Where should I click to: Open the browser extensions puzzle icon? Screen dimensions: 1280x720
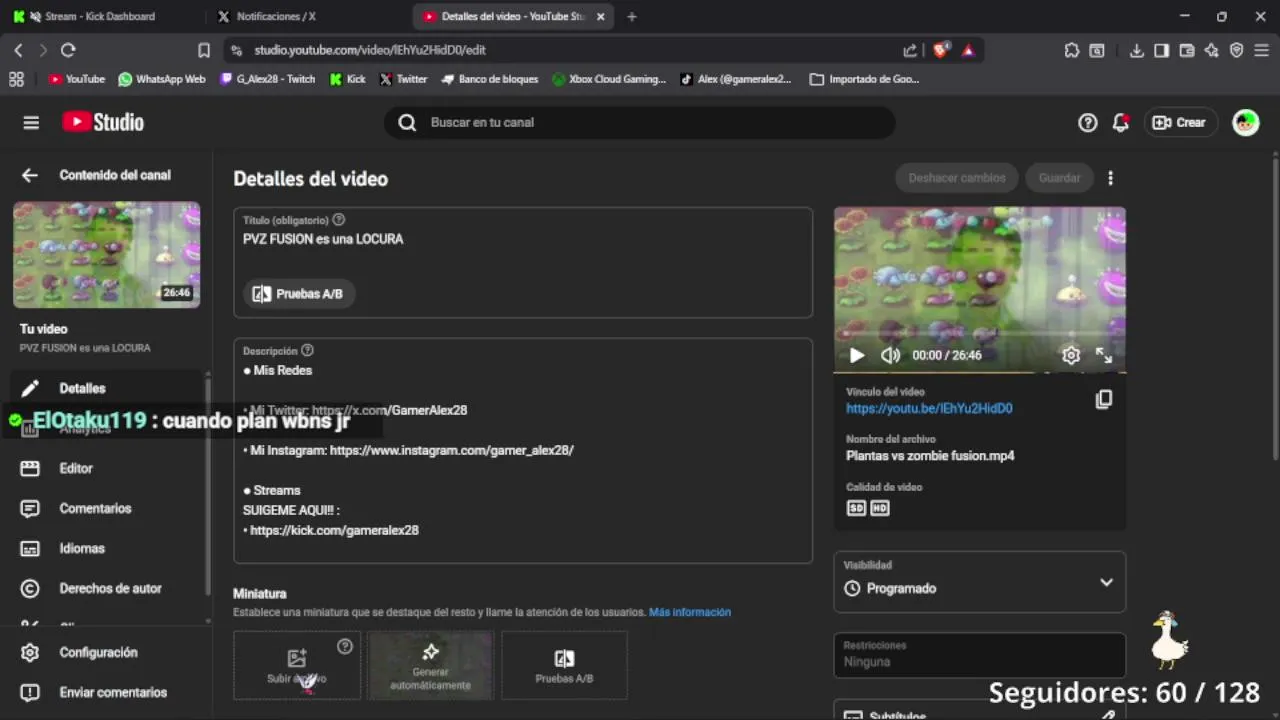point(1072,50)
